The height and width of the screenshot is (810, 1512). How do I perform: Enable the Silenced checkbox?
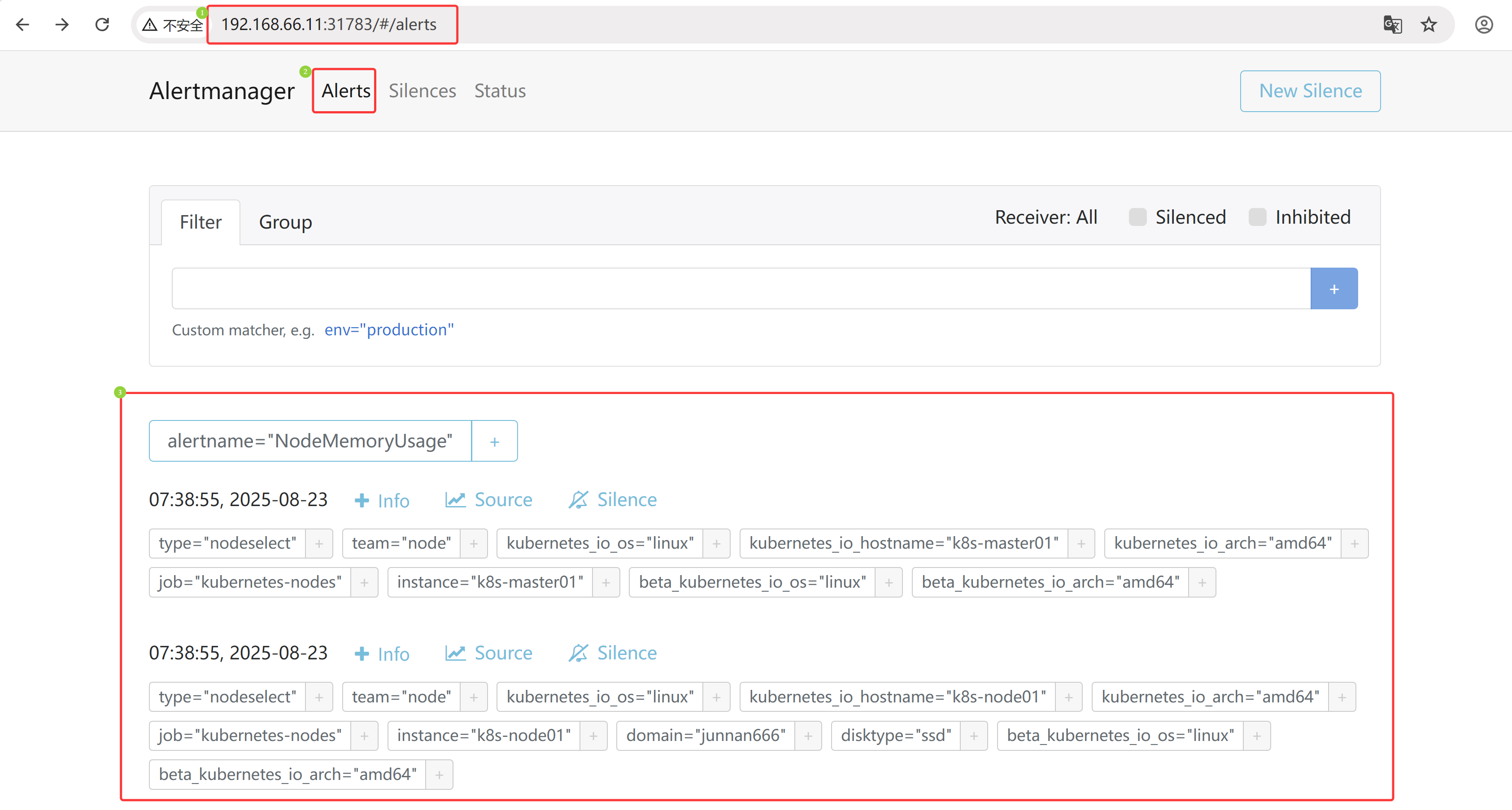(1137, 217)
